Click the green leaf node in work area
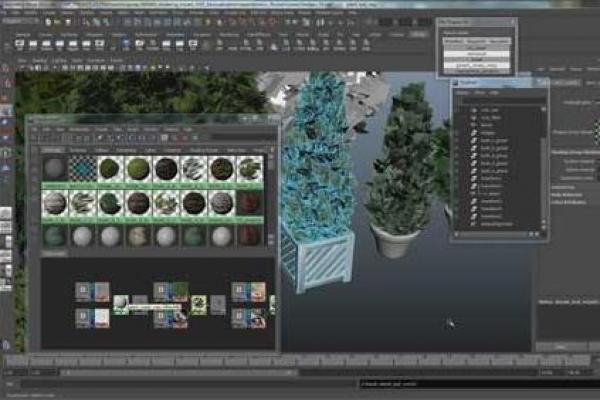This screenshot has width=600, height=400. point(199,305)
